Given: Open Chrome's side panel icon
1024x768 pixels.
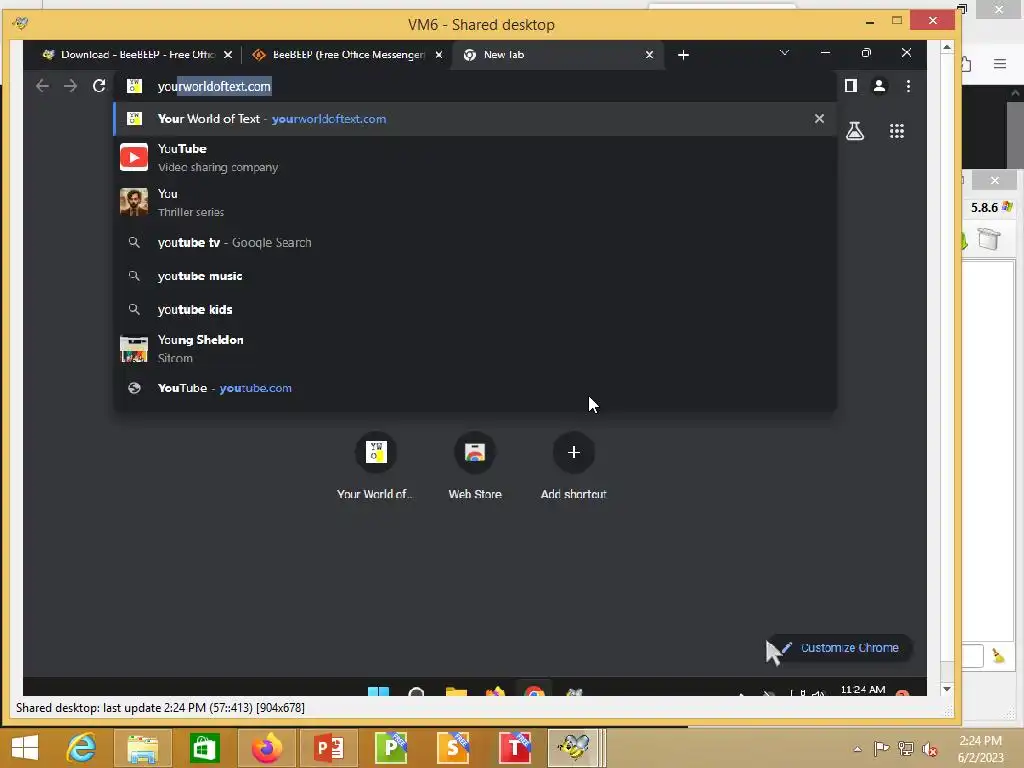Looking at the screenshot, I should pos(850,86).
